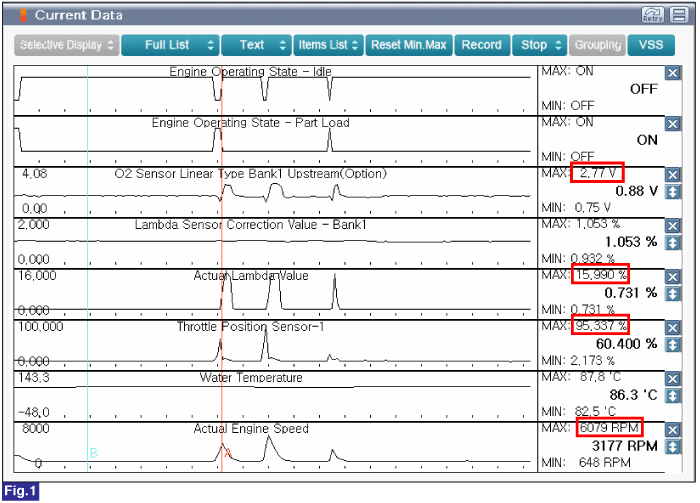The height and width of the screenshot is (503, 700).
Task: Click Engine Operating State - Idle label
Action: 250,72
